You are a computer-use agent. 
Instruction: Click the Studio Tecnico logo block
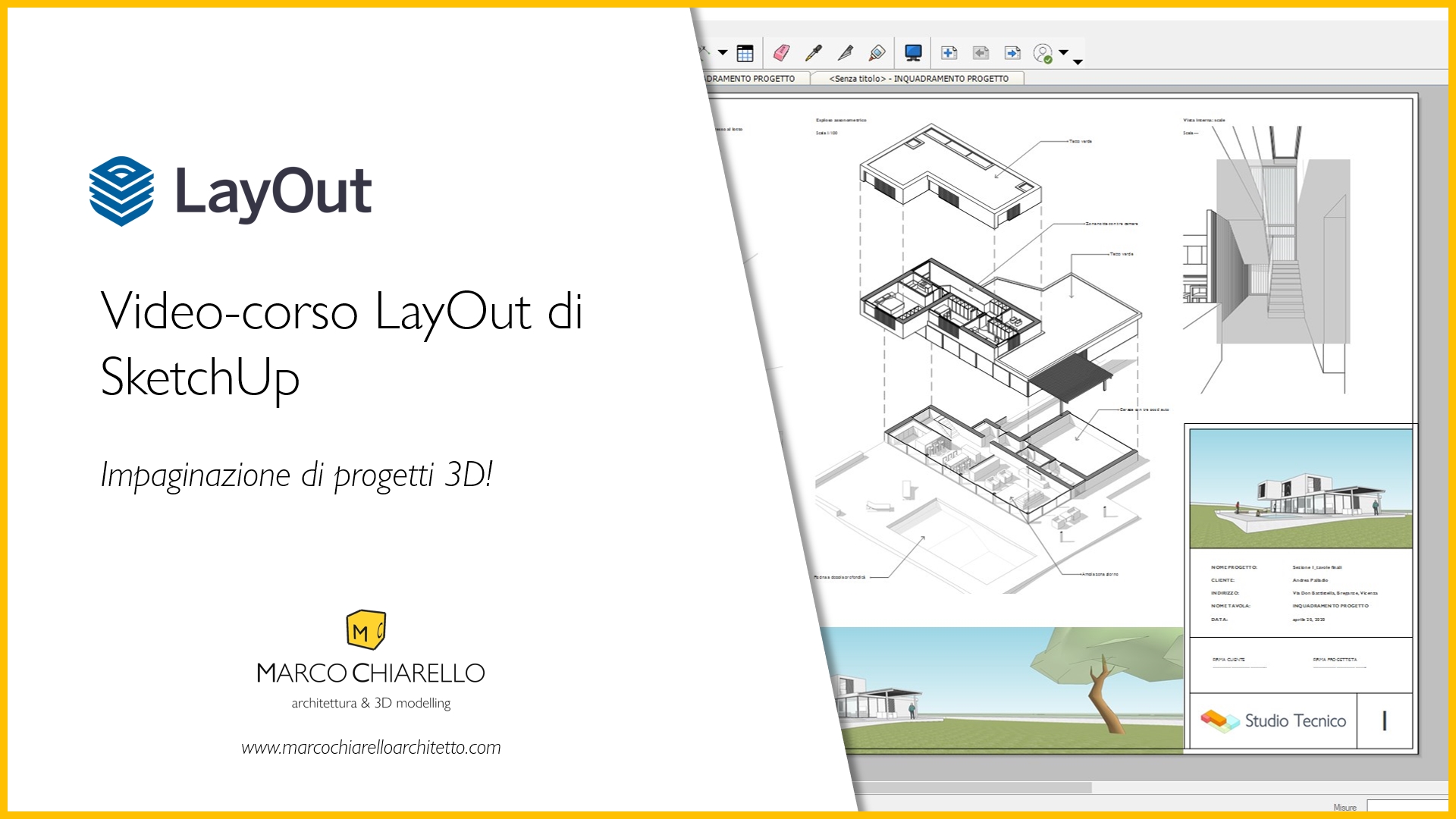(x=1273, y=720)
